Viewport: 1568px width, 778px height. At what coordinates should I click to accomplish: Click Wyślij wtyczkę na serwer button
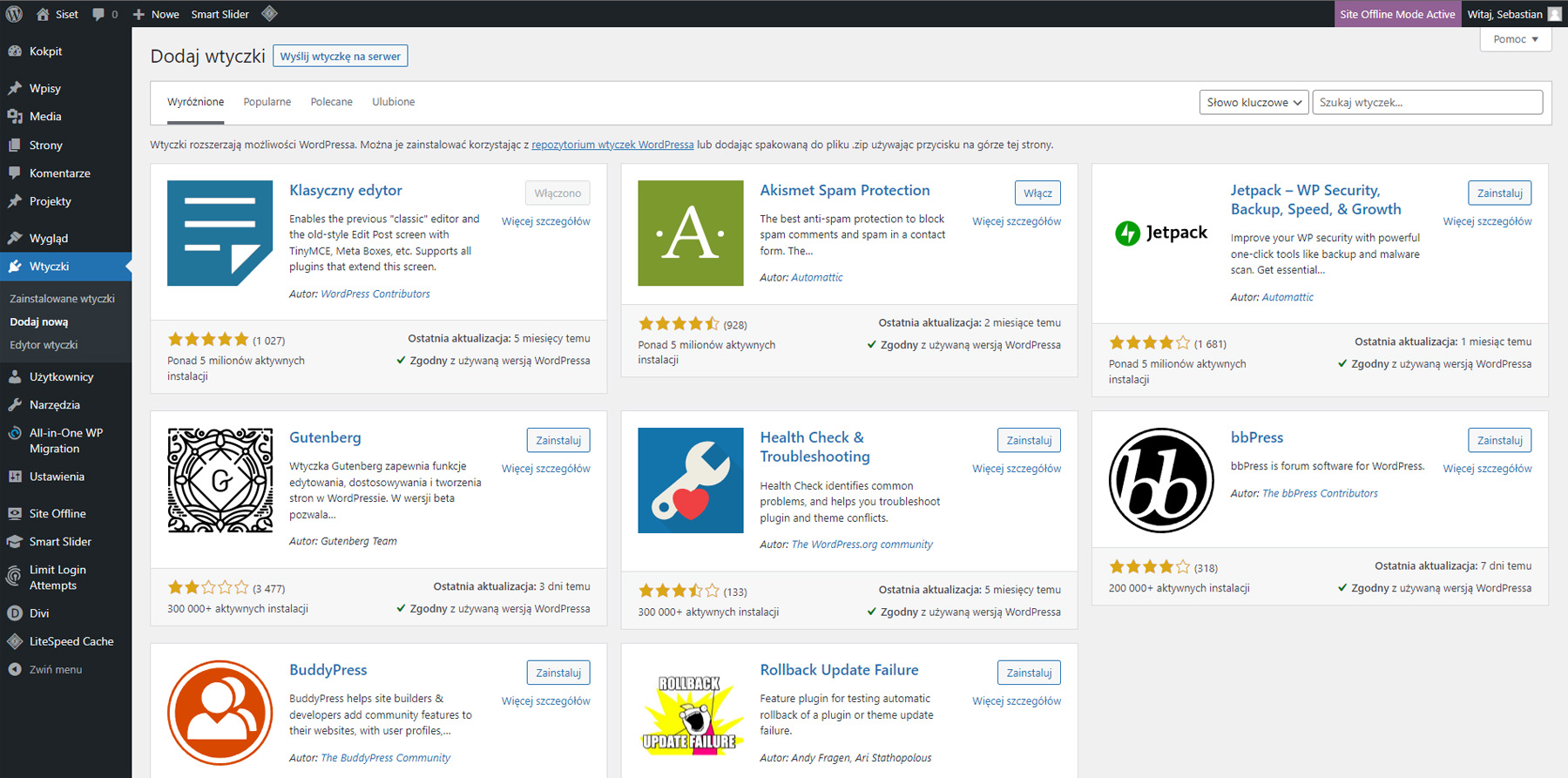pos(341,56)
